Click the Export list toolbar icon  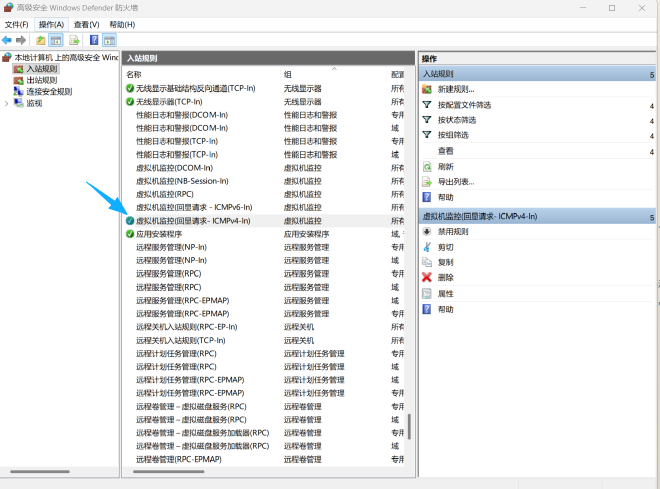click(x=74, y=40)
